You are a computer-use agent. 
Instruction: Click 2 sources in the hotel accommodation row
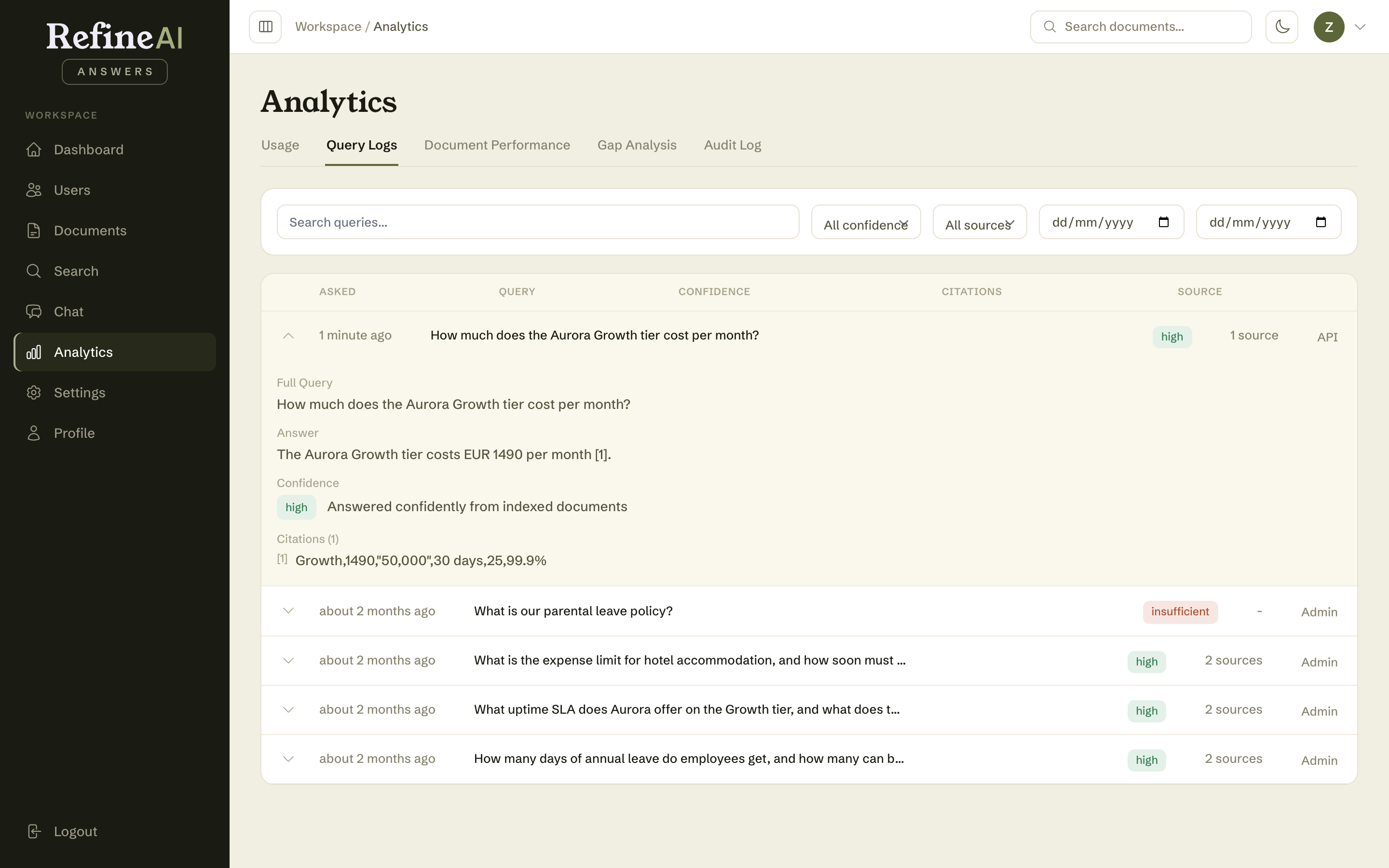[x=1233, y=661]
